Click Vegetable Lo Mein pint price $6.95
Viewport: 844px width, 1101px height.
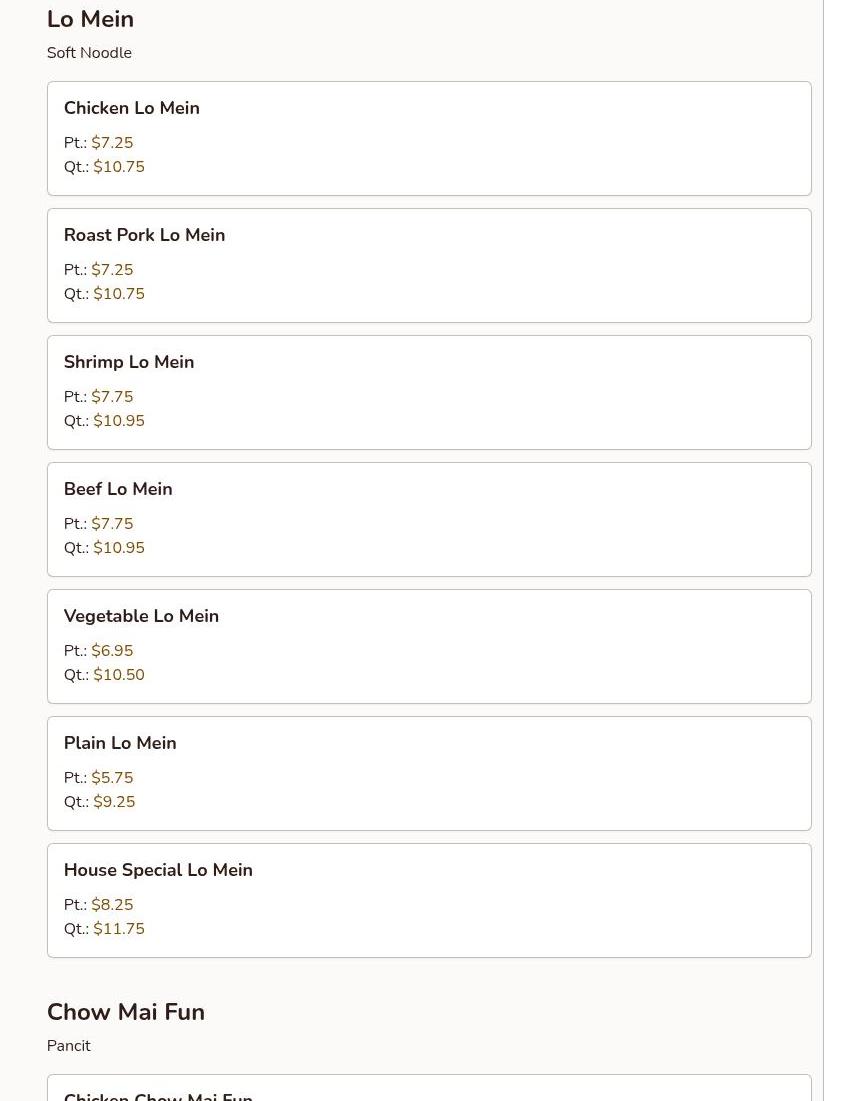tap(112, 651)
